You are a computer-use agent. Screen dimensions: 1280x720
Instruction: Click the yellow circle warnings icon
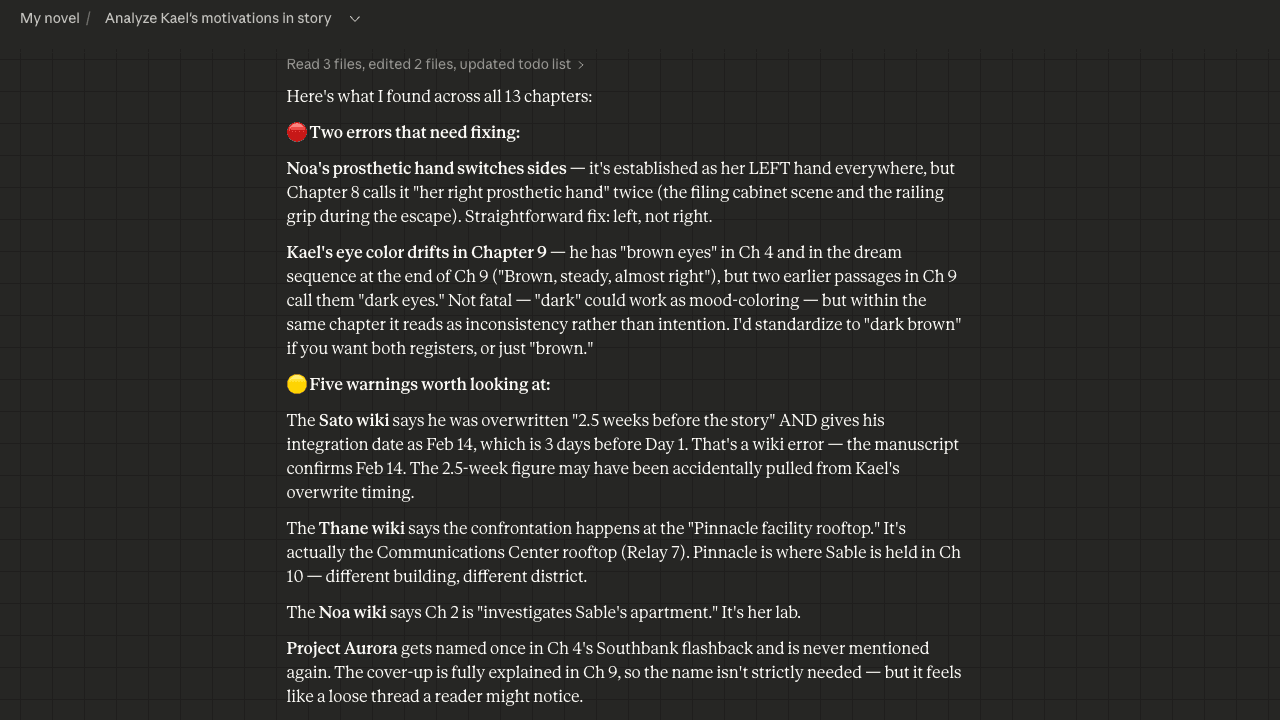(x=297, y=384)
